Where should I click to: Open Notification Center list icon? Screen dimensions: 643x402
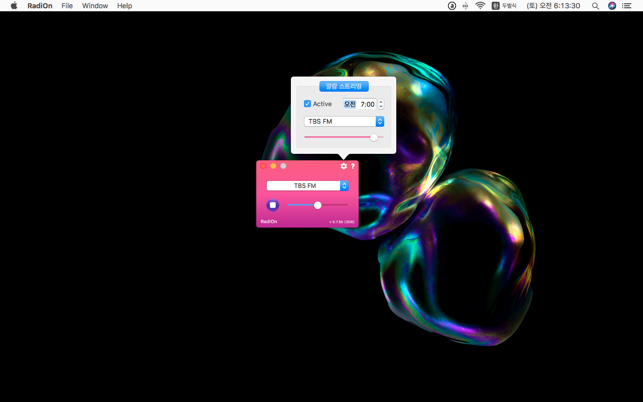(x=627, y=6)
